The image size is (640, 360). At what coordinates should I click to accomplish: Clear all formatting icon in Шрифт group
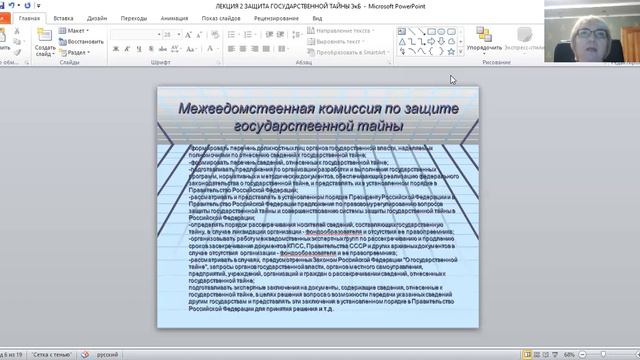[215, 35]
